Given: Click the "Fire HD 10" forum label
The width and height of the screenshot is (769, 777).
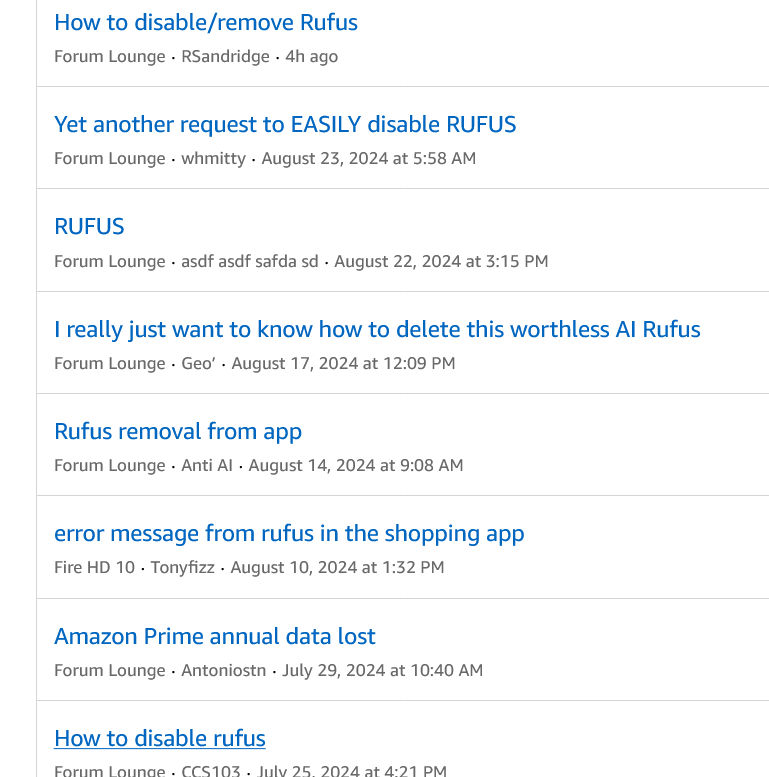Looking at the screenshot, I should [x=94, y=567].
